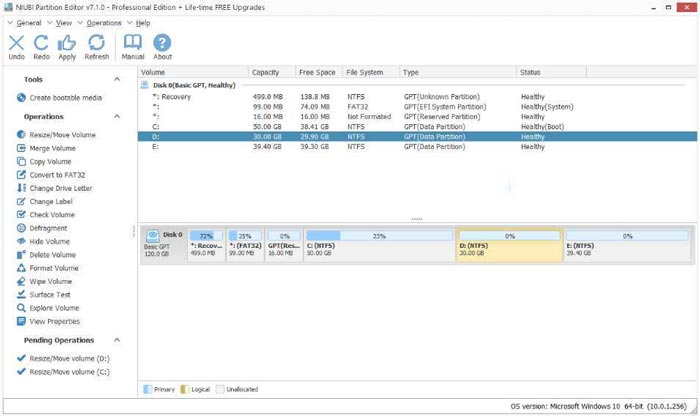Apply pending operations with thumbs-up icon
700x416 pixels.
tap(67, 43)
